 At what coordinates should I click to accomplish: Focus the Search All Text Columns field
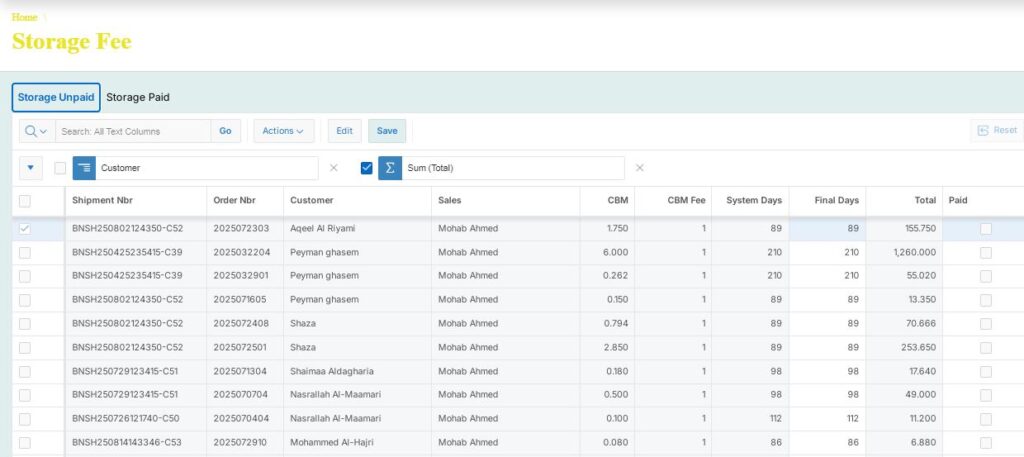(x=132, y=131)
